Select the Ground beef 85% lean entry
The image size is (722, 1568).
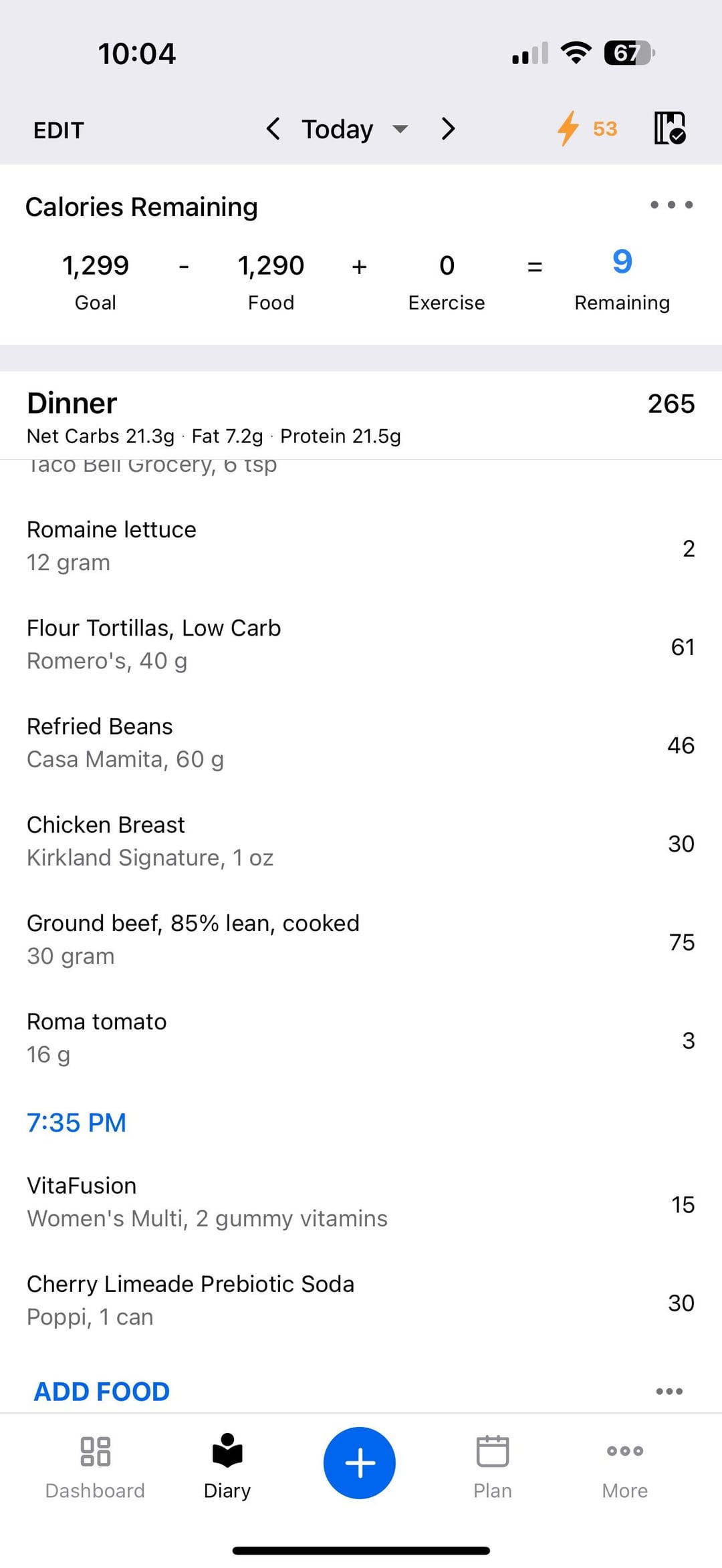click(x=361, y=940)
